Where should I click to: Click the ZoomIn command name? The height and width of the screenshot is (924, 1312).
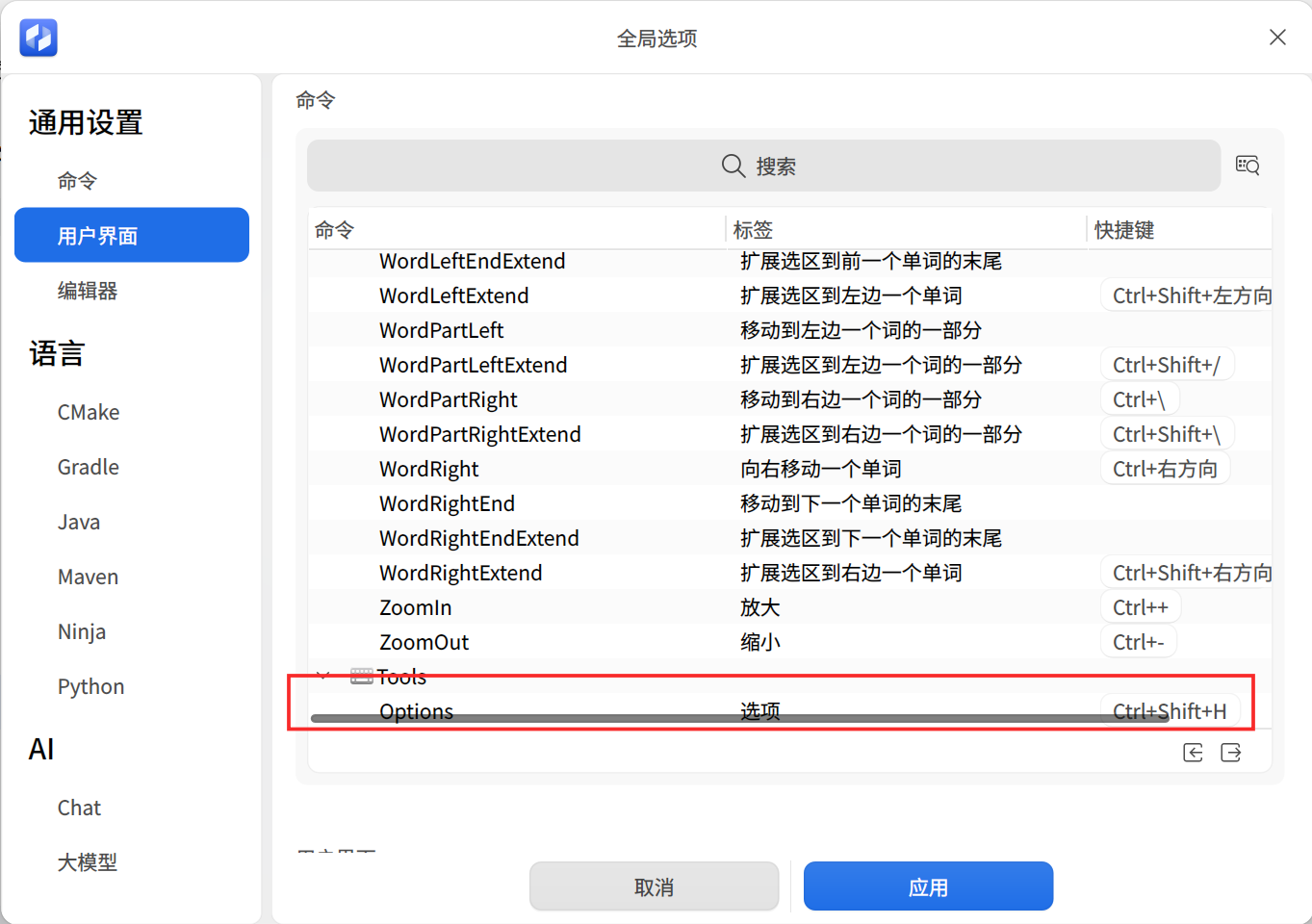point(416,607)
